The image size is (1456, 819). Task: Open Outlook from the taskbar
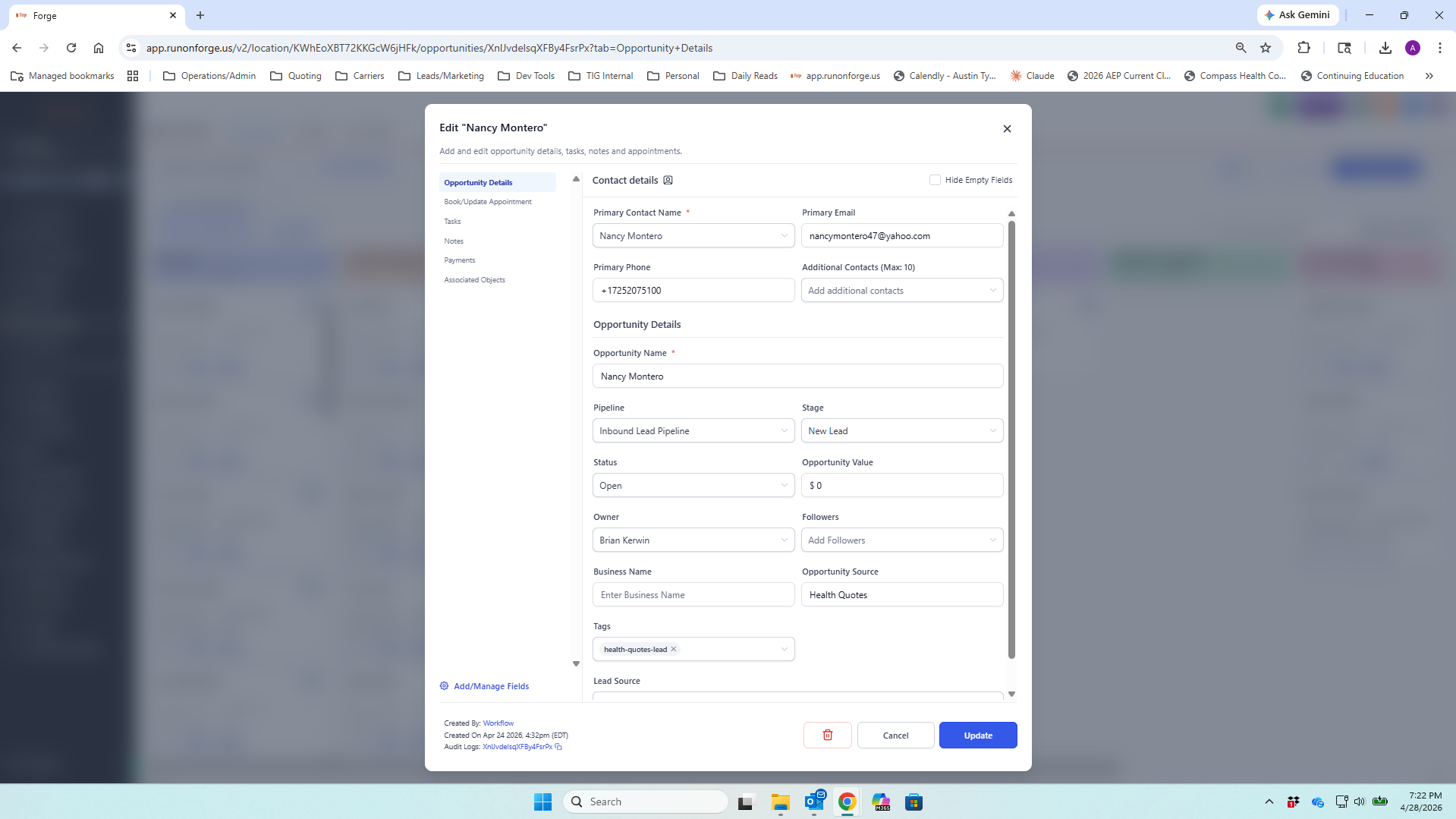pyautogui.click(x=814, y=802)
